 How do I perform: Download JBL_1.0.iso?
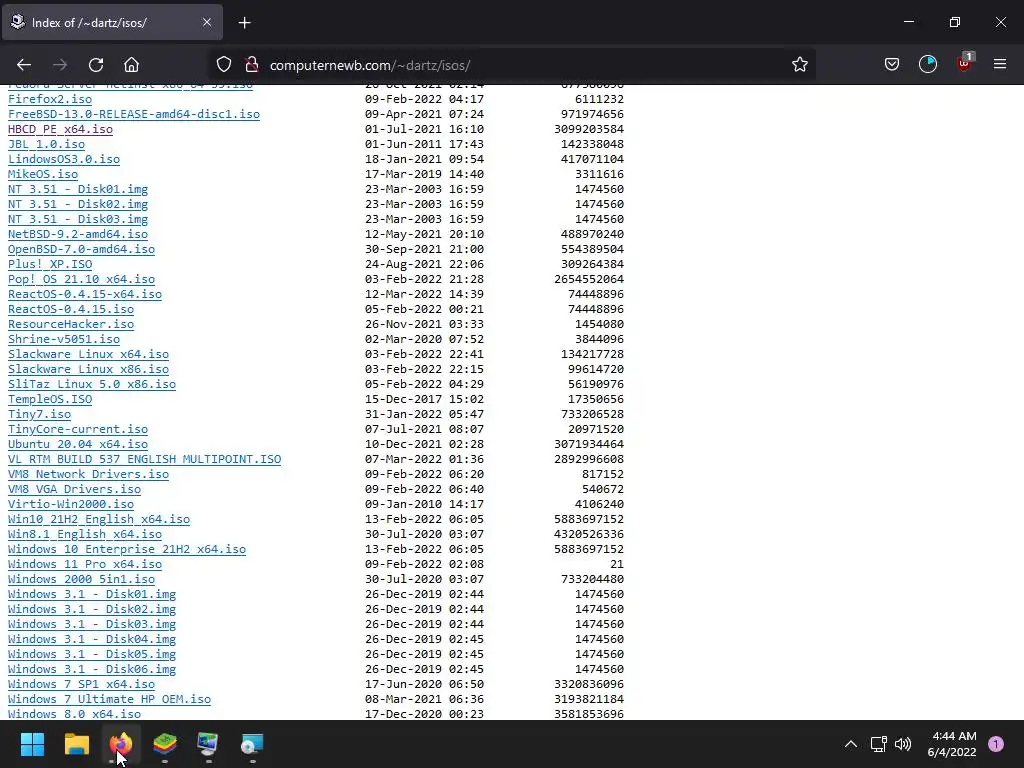pos(46,144)
